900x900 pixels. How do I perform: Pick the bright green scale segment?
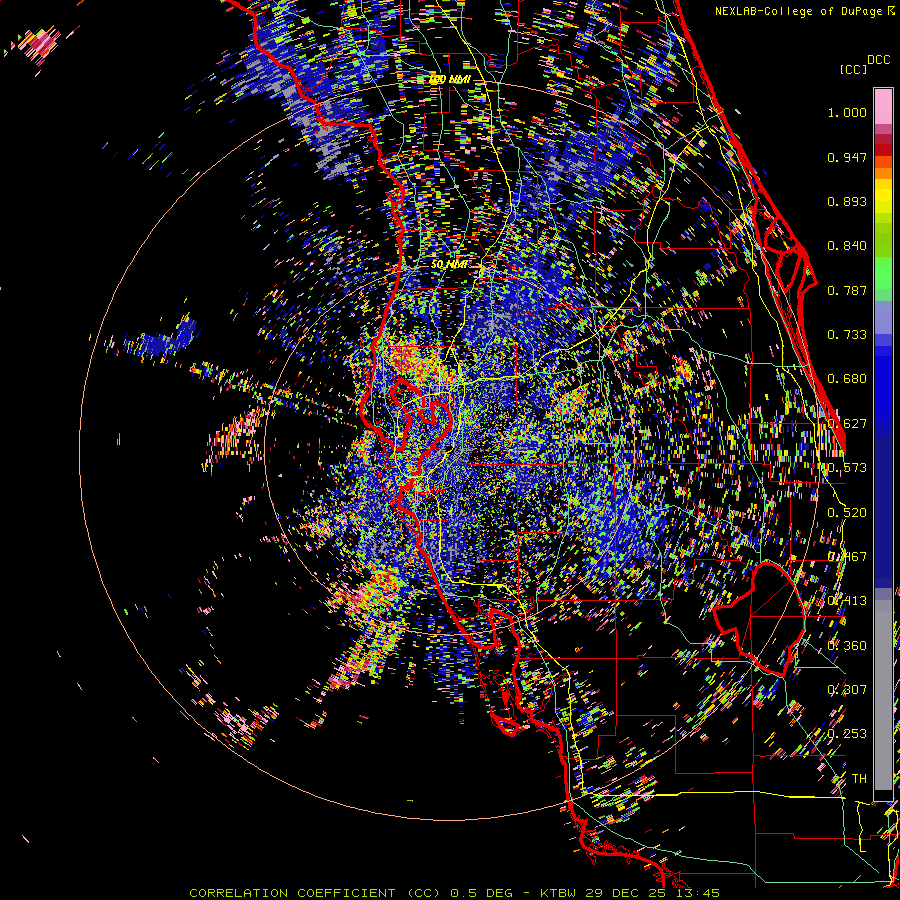click(x=883, y=273)
